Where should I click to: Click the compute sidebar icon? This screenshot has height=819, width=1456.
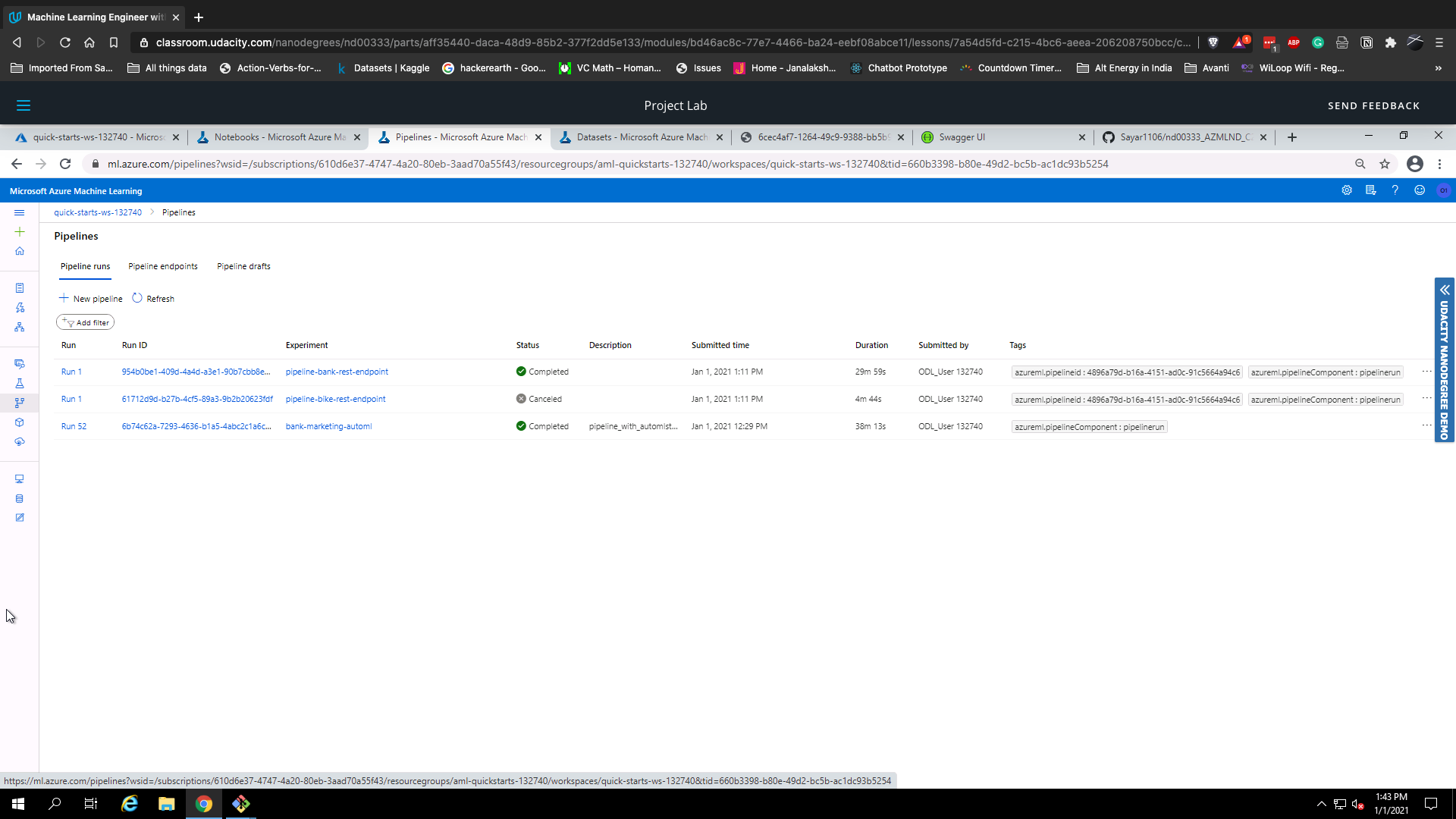point(20,478)
